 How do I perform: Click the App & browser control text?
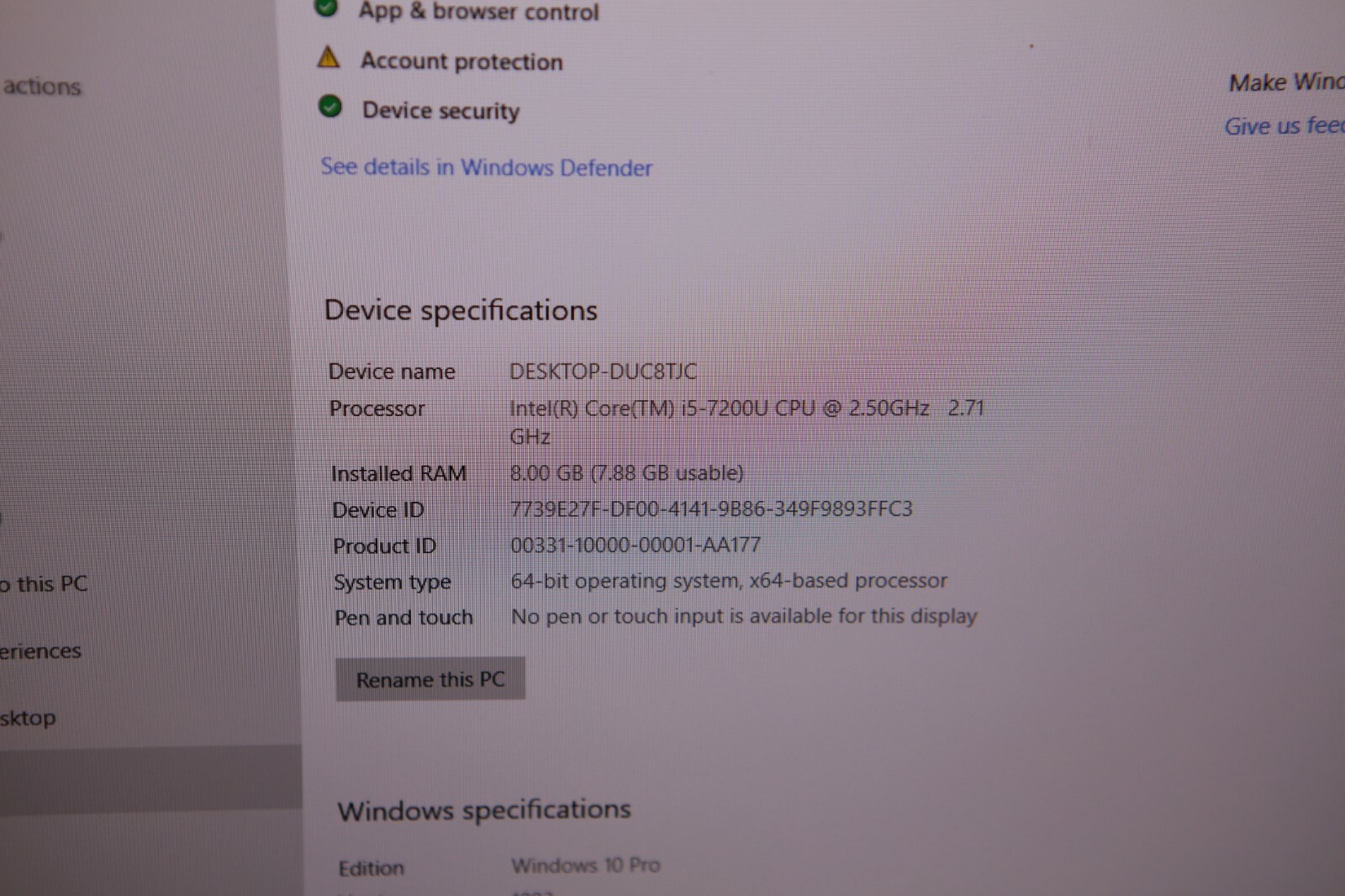(x=478, y=12)
